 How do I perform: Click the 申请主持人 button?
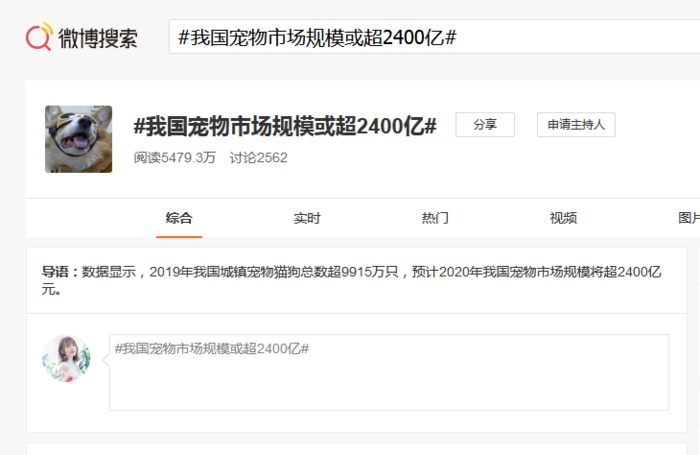pos(576,125)
